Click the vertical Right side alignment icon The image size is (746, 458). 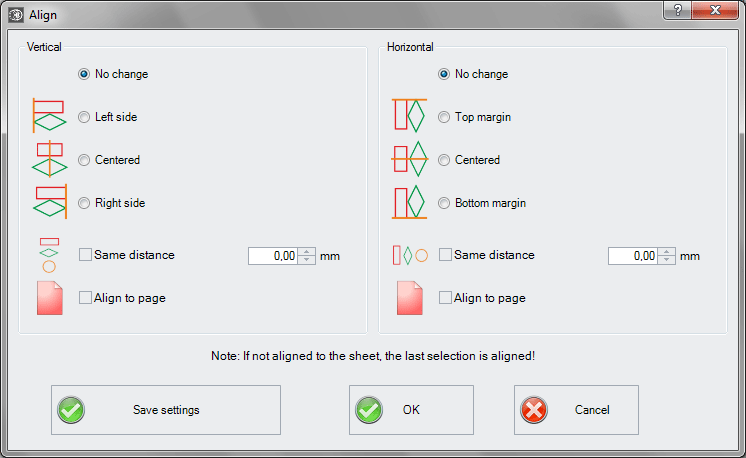click(x=49, y=202)
